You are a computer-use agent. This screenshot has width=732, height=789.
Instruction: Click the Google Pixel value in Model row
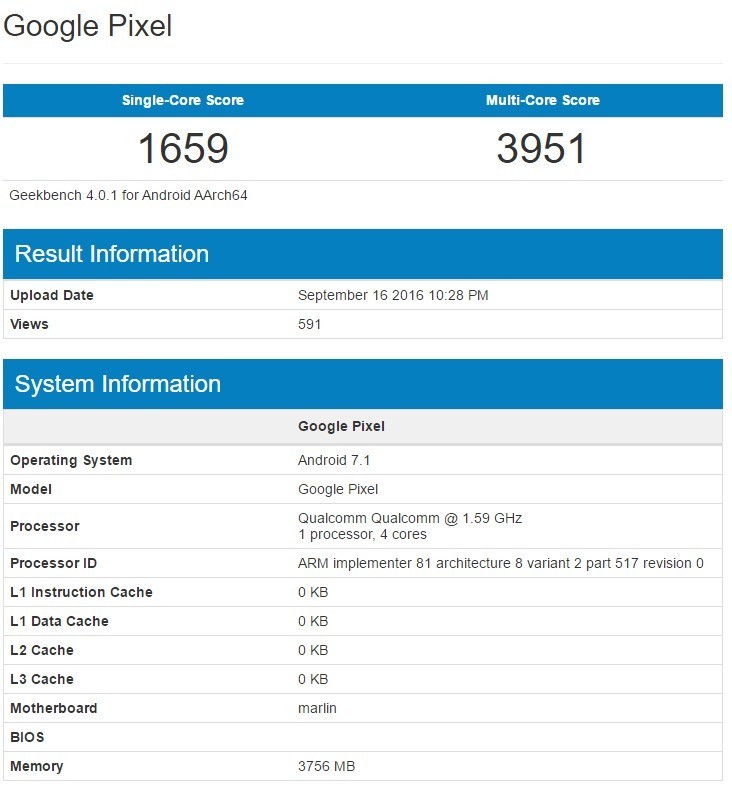pyautogui.click(x=338, y=489)
